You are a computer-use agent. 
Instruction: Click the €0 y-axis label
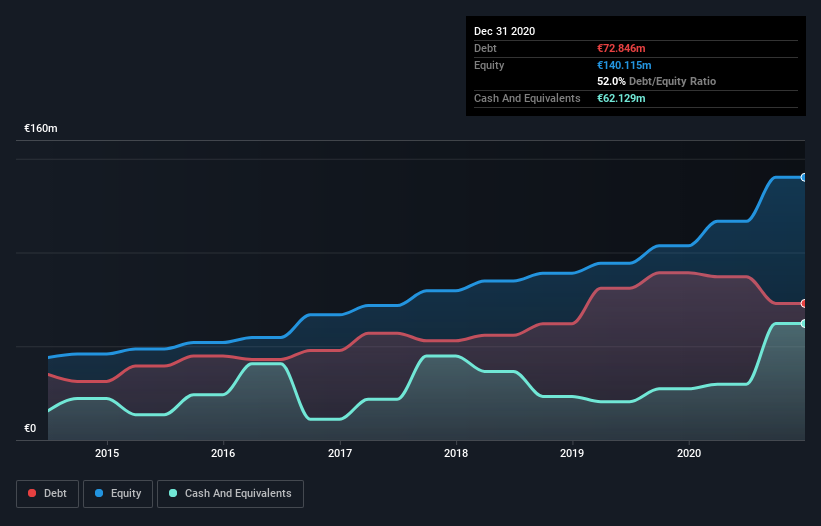(x=30, y=428)
